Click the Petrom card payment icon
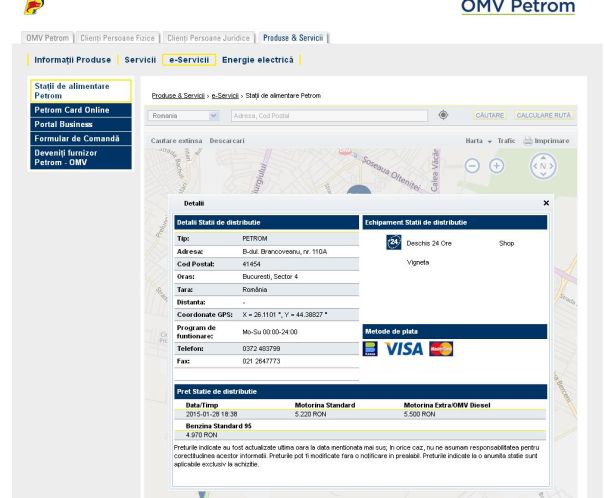The image size is (605, 498). click(370, 349)
